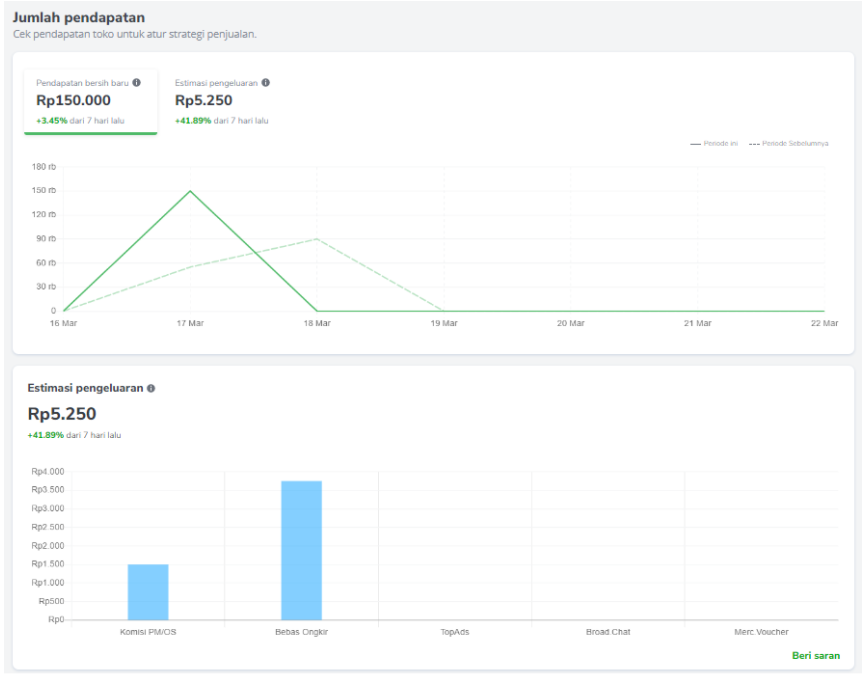Select the TopAds category label
The image size is (866, 682).
[455, 632]
